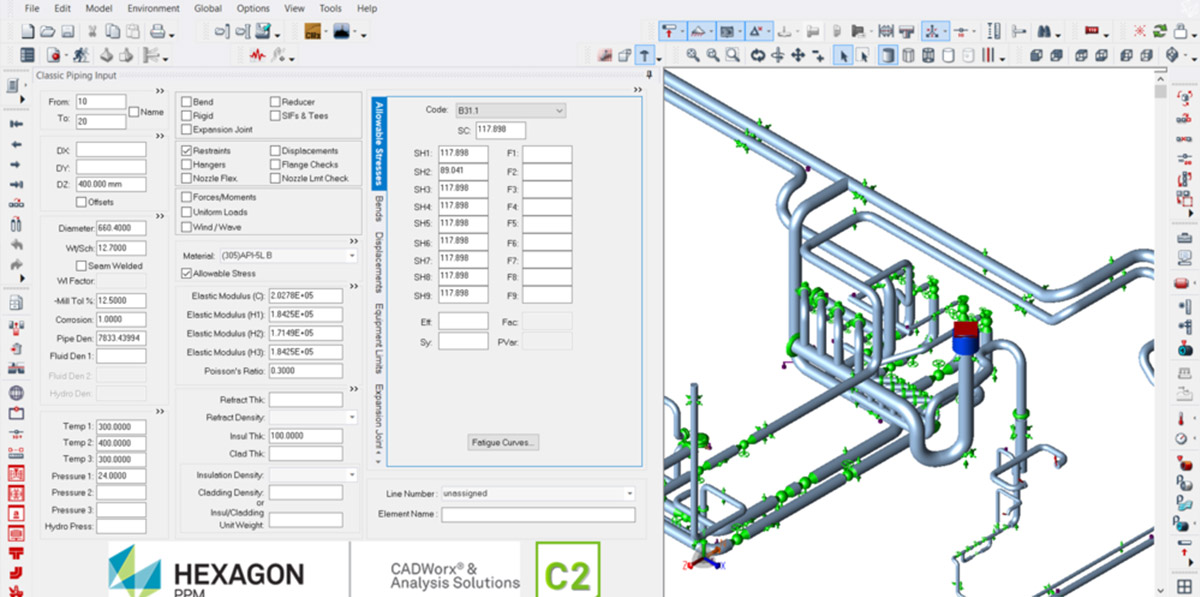
Task: Expand the Line Number combo box
Action: (x=629, y=493)
